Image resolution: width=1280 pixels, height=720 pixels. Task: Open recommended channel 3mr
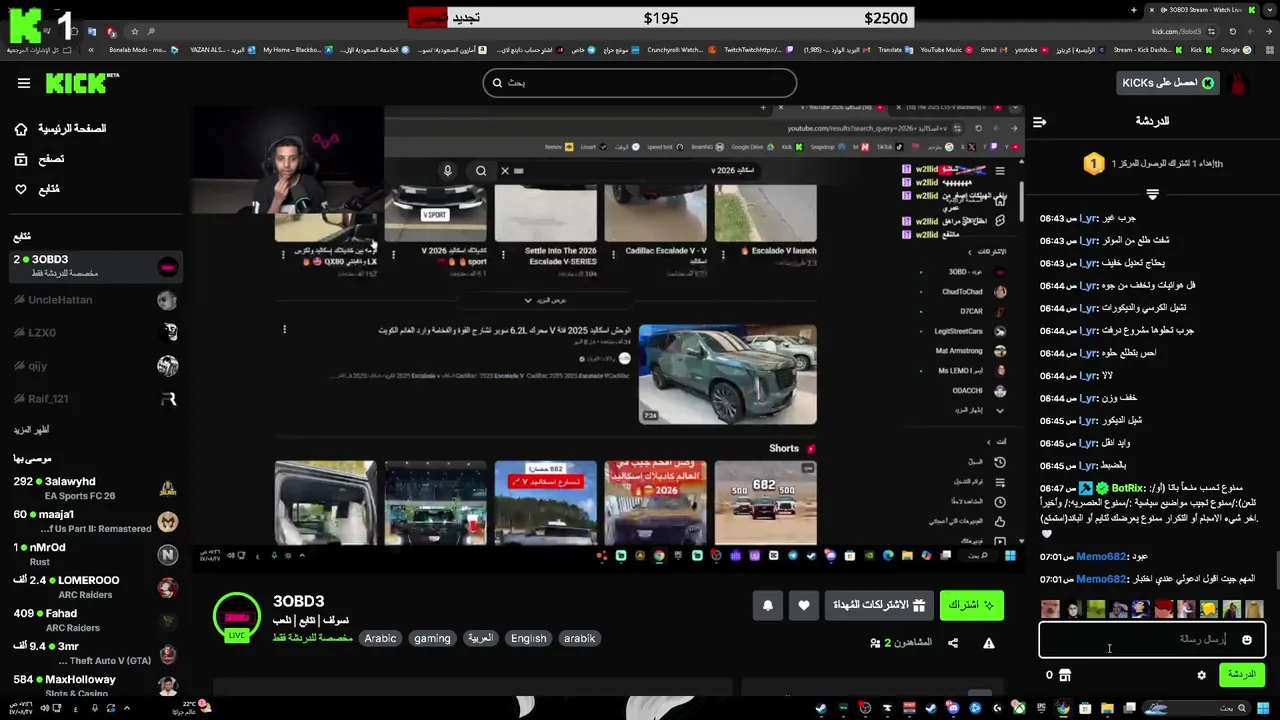[96, 653]
